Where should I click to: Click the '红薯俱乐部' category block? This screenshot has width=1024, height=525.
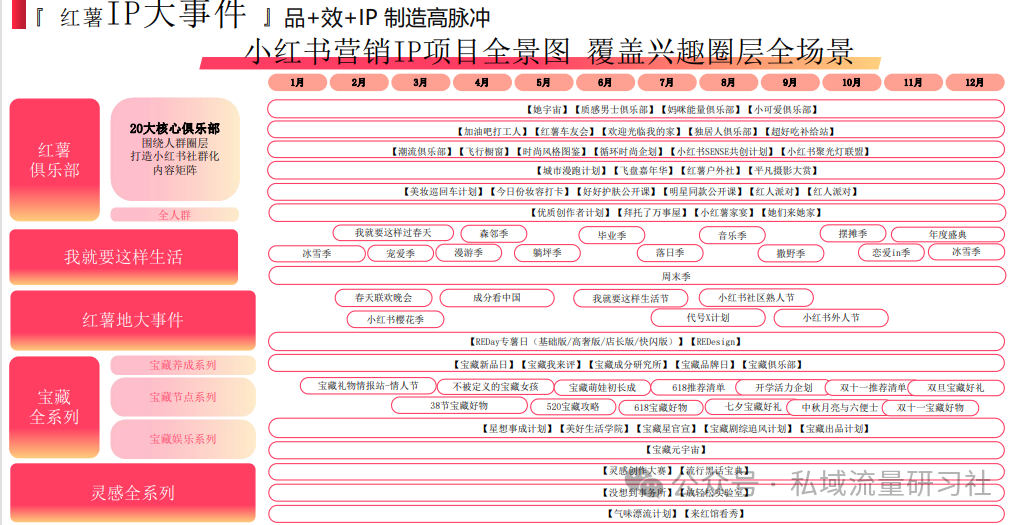[55, 160]
